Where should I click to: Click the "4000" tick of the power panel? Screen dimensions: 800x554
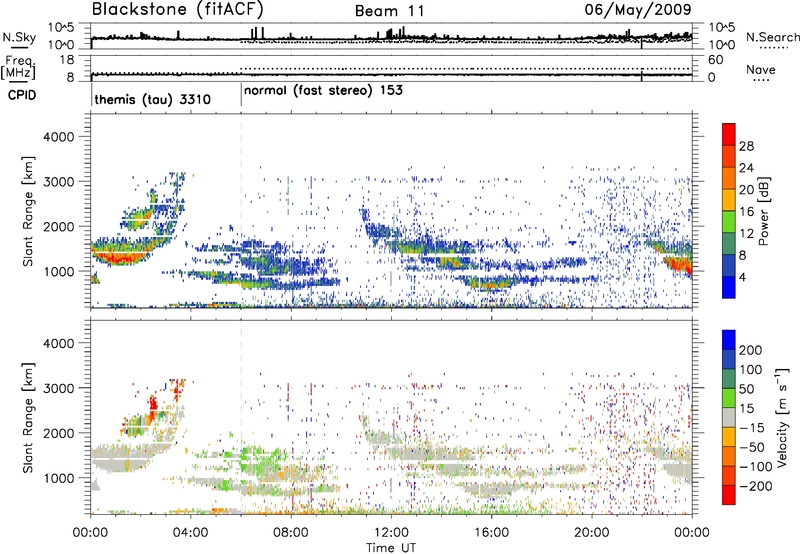[x=58, y=137]
